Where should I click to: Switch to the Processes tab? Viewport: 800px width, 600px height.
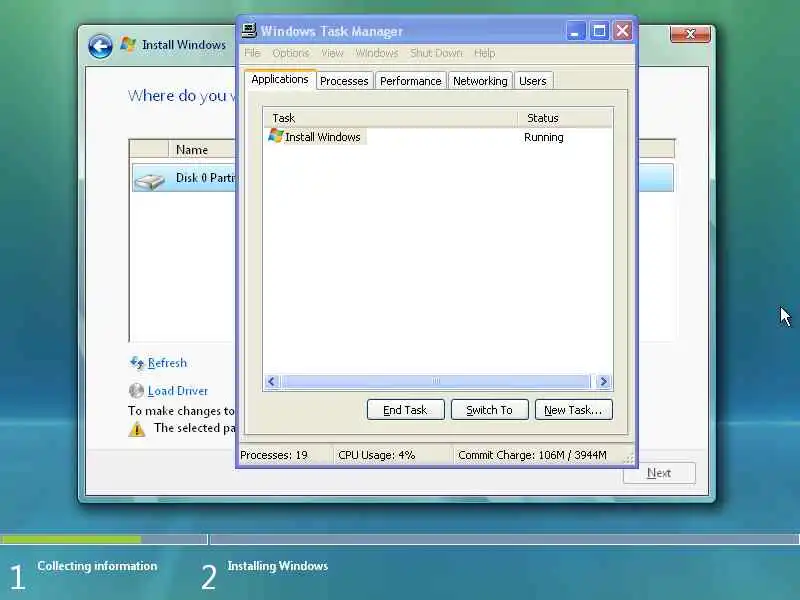[344, 81]
